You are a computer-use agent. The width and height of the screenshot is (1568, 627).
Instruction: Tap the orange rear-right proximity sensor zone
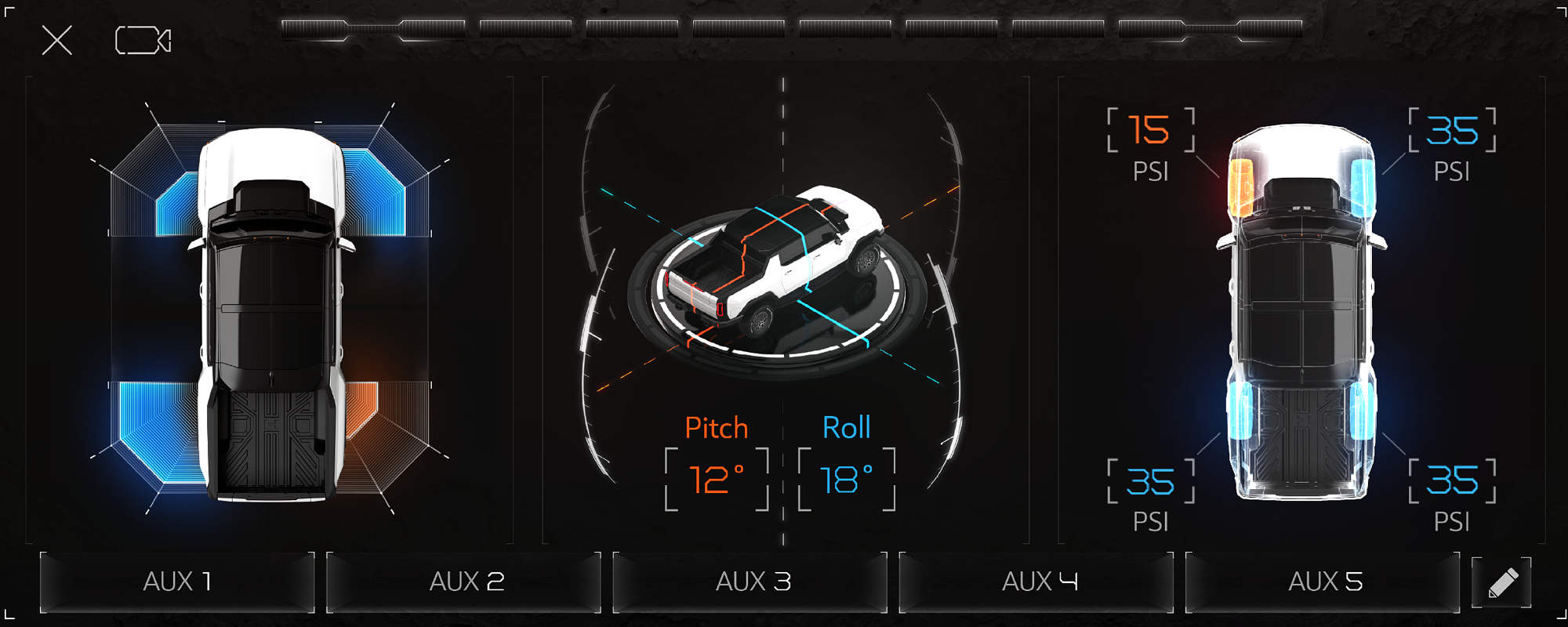[361, 408]
